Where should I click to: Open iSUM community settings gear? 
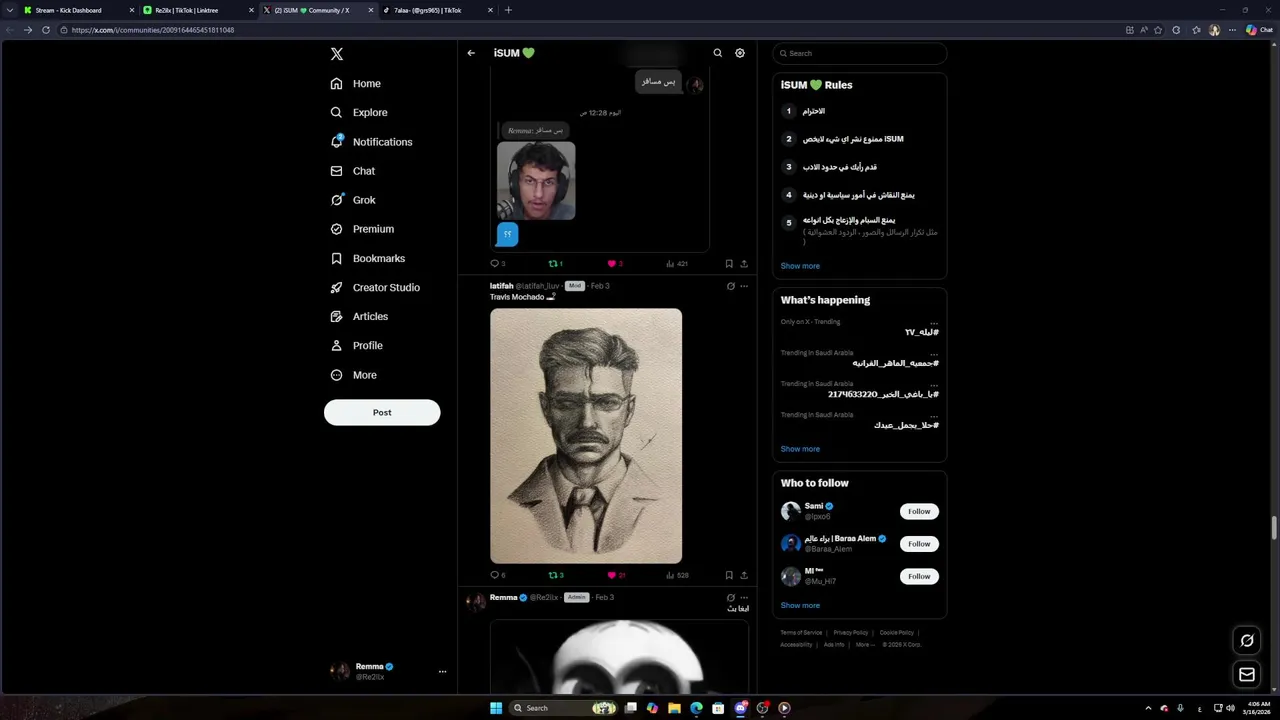tap(740, 53)
